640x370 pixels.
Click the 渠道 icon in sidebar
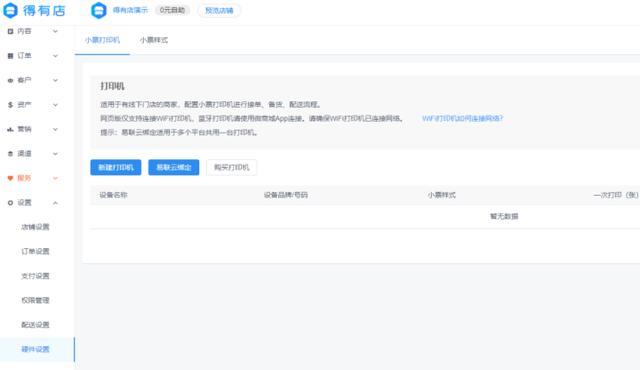point(10,154)
